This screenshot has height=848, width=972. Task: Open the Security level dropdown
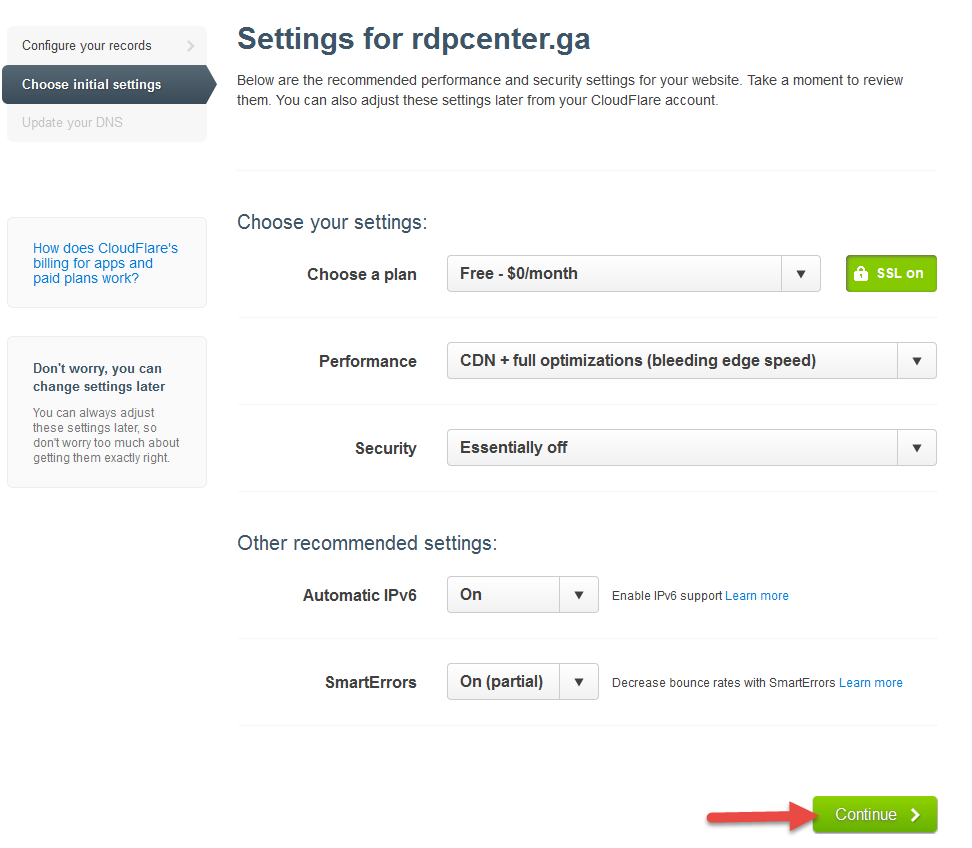pyautogui.click(x=672, y=448)
